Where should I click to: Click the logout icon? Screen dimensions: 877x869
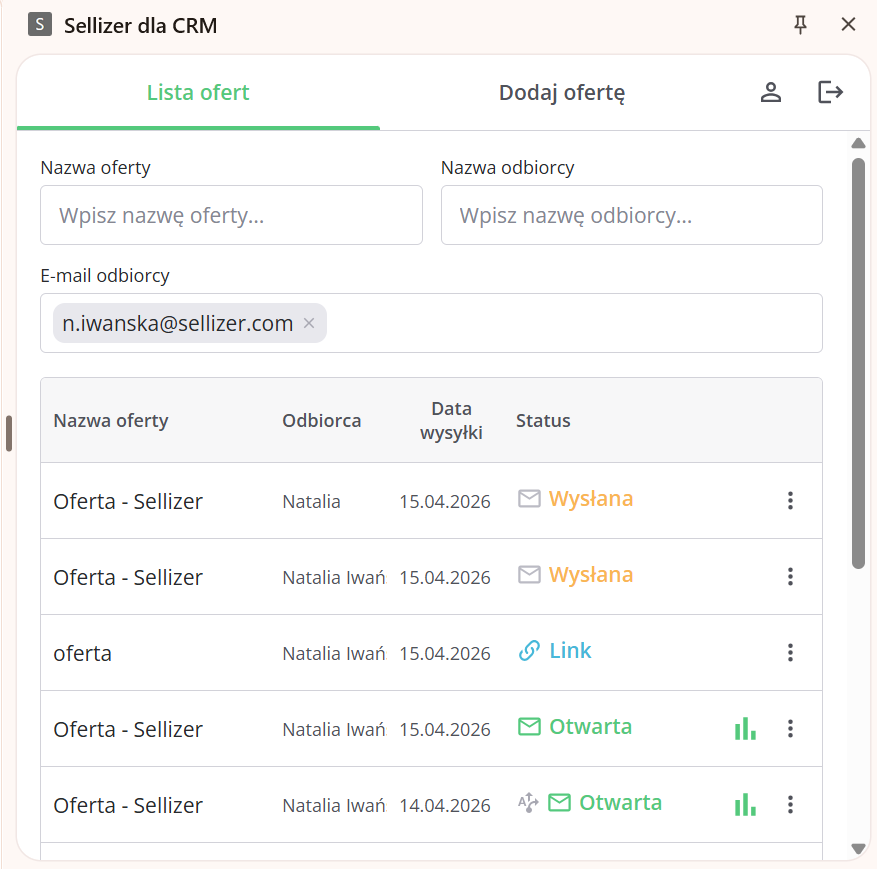click(x=830, y=93)
